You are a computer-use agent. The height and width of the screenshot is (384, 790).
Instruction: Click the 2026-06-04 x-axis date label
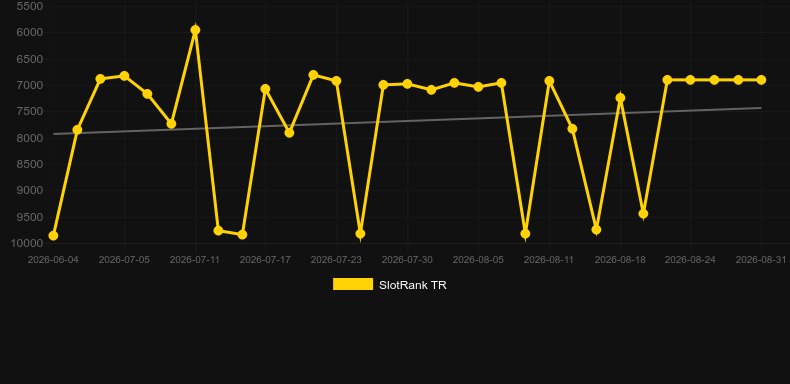click(x=53, y=260)
